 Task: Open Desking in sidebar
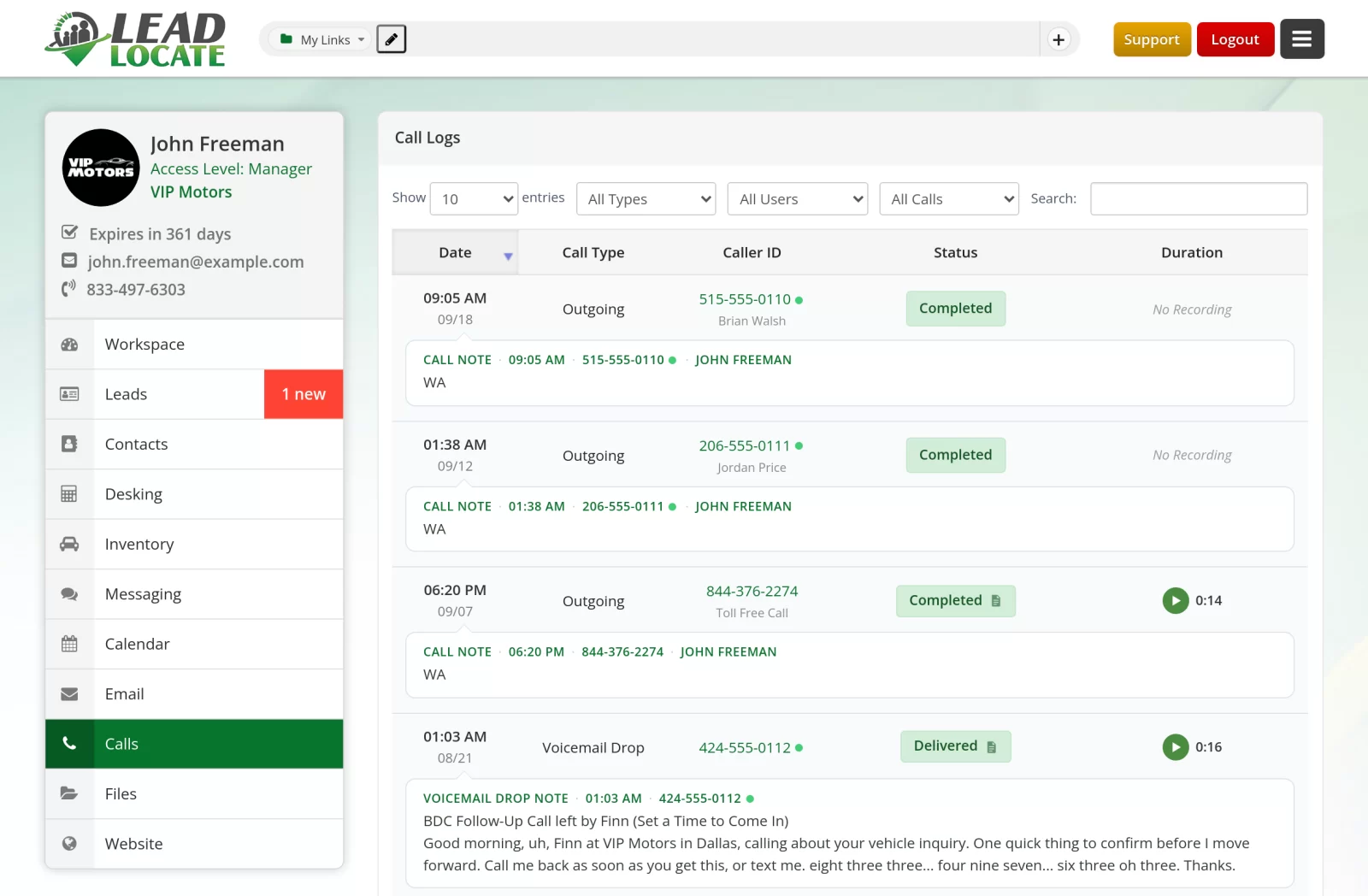(x=194, y=494)
